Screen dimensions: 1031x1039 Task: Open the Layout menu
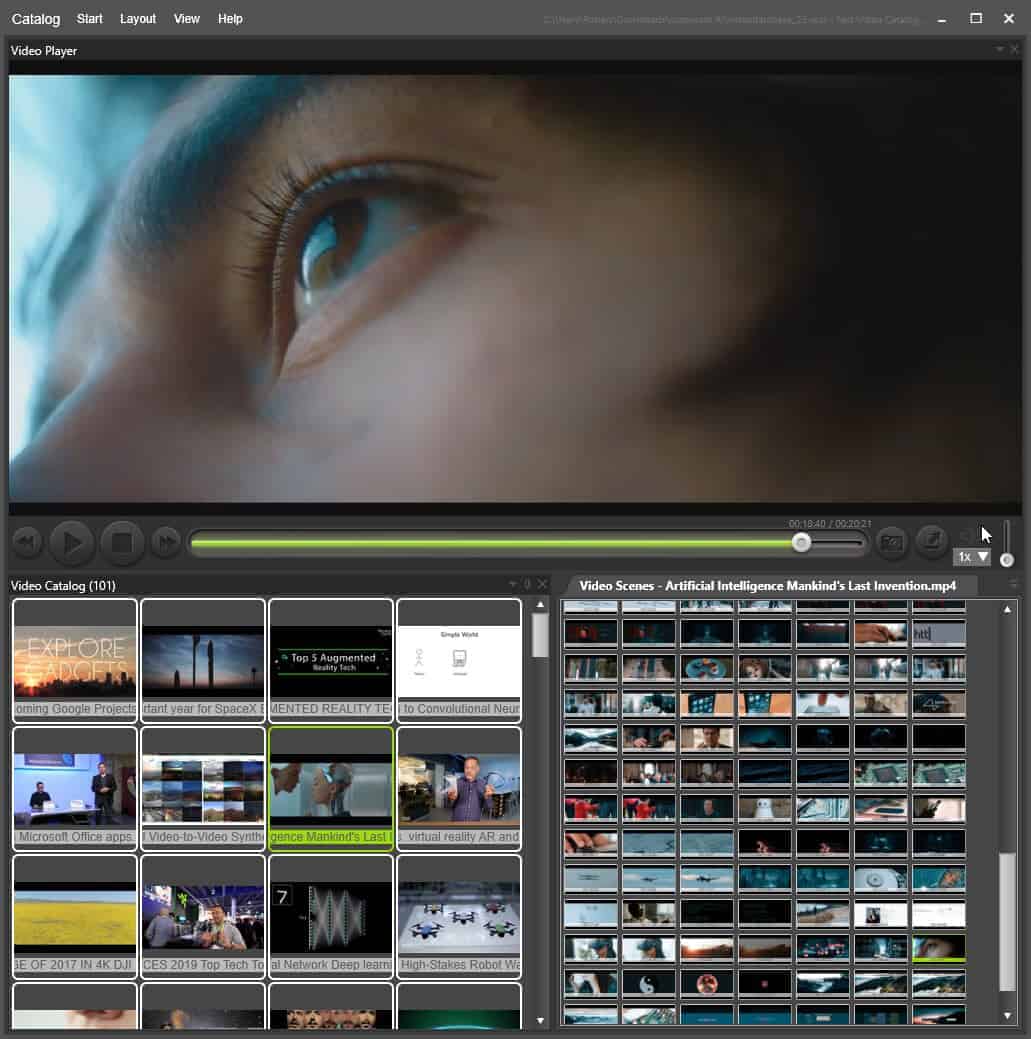[x=138, y=19]
